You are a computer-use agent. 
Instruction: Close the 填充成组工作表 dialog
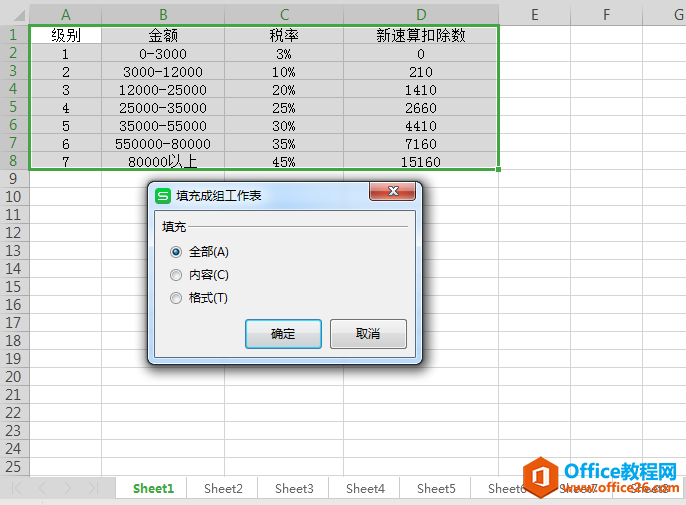point(392,191)
